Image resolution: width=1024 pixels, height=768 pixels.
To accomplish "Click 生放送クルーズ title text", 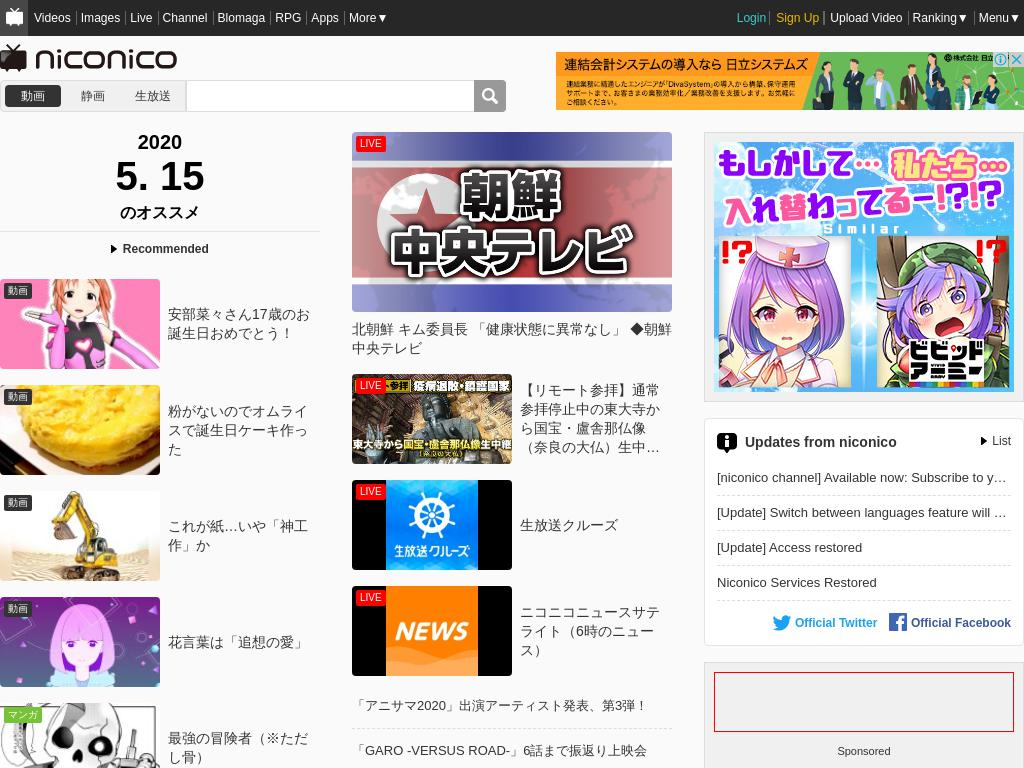I will [x=569, y=526].
